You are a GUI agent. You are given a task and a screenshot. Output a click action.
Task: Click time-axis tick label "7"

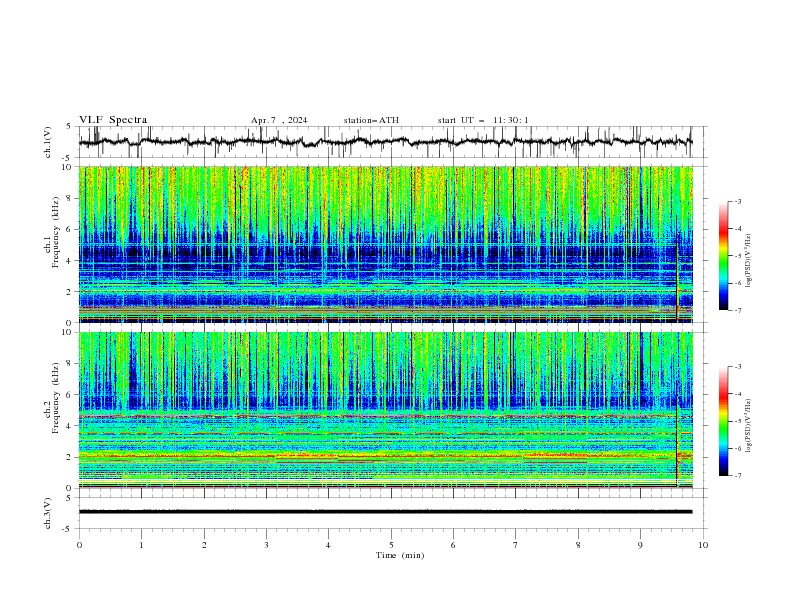(x=516, y=545)
